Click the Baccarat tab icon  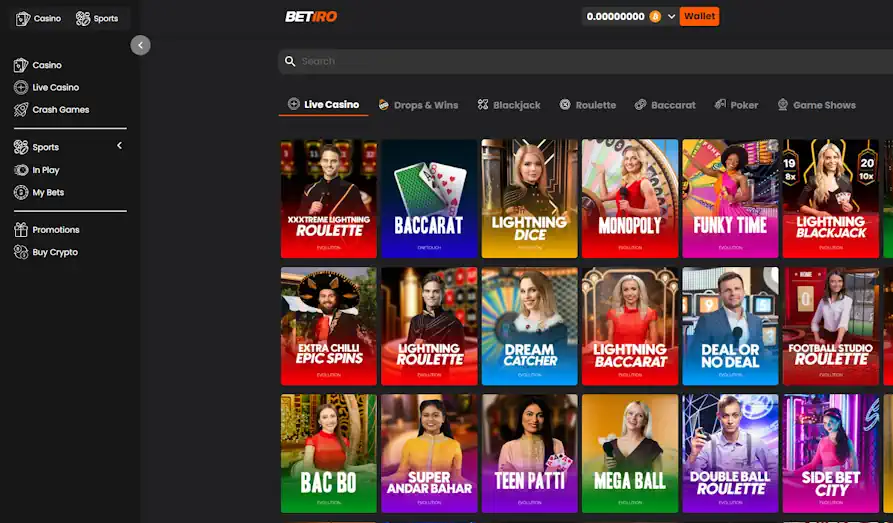pyautogui.click(x=641, y=104)
